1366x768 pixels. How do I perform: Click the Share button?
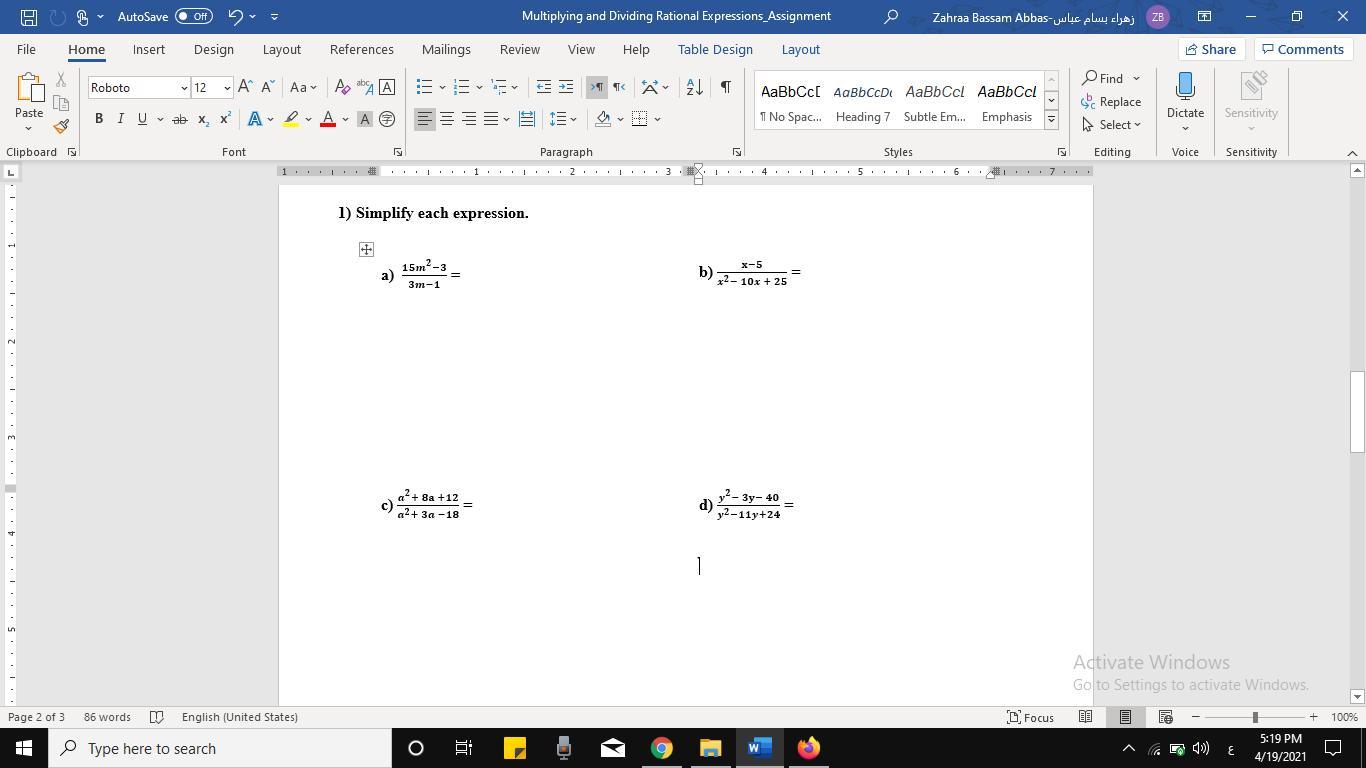(1211, 49)
